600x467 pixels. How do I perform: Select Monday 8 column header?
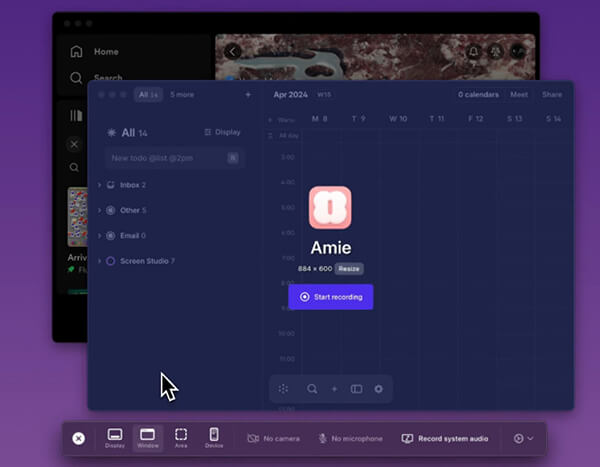point(320,119)
